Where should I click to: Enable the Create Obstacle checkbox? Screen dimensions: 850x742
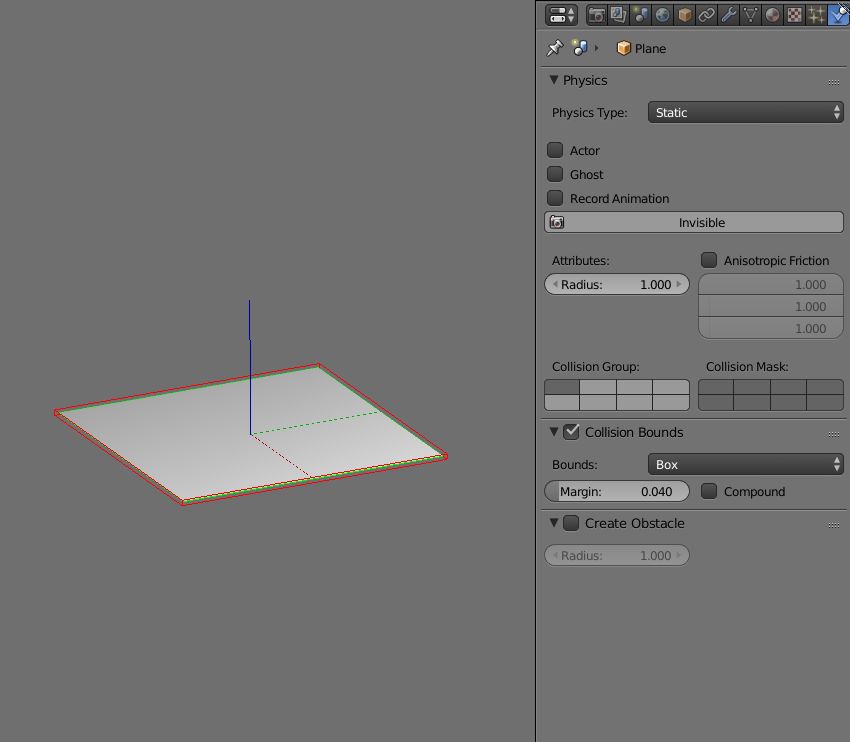click(x=571, y=523)
